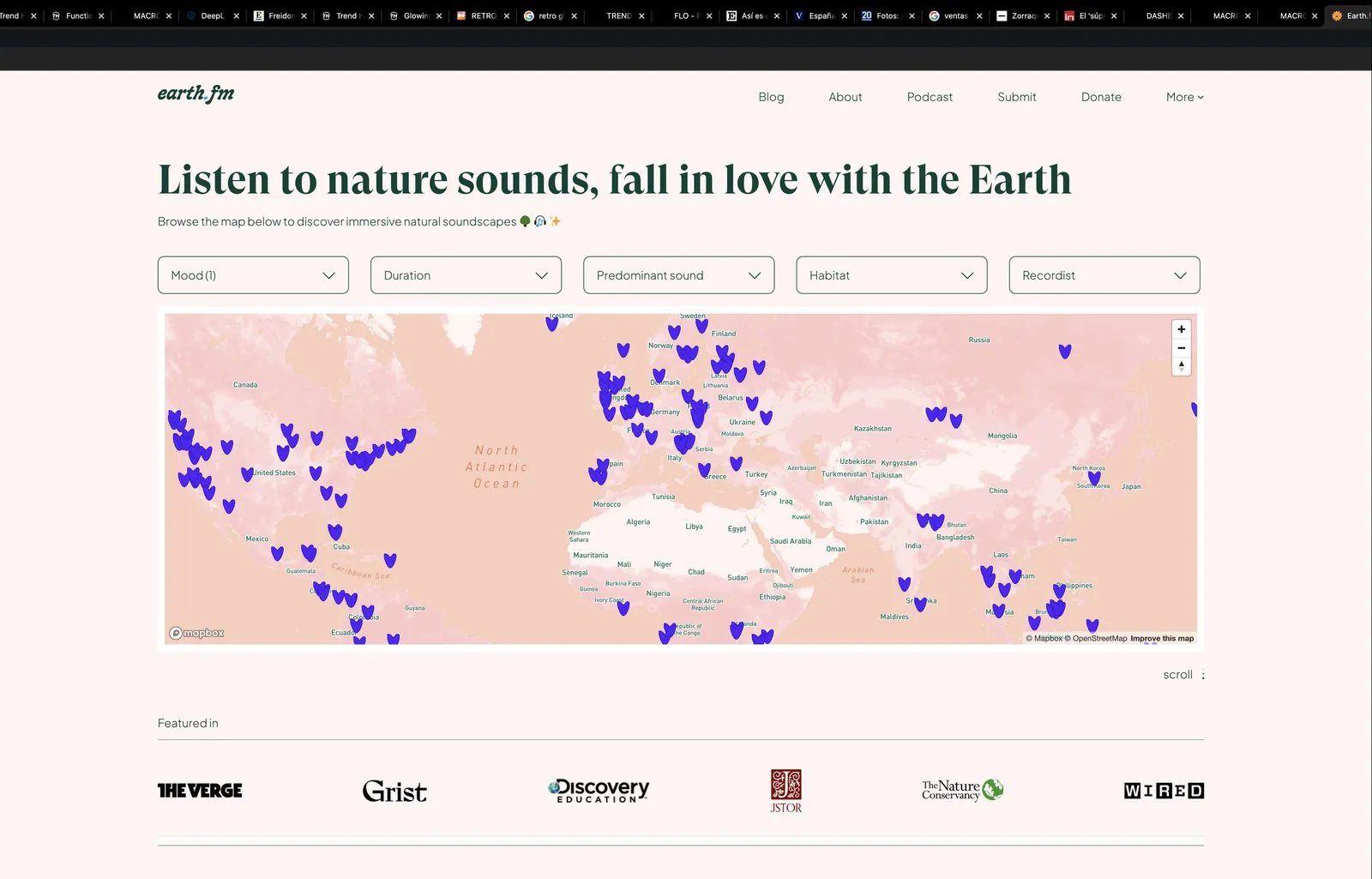Screen dimensions: 1372x879
Task: Click the WIRED logo
Action: coord(1164,791)
